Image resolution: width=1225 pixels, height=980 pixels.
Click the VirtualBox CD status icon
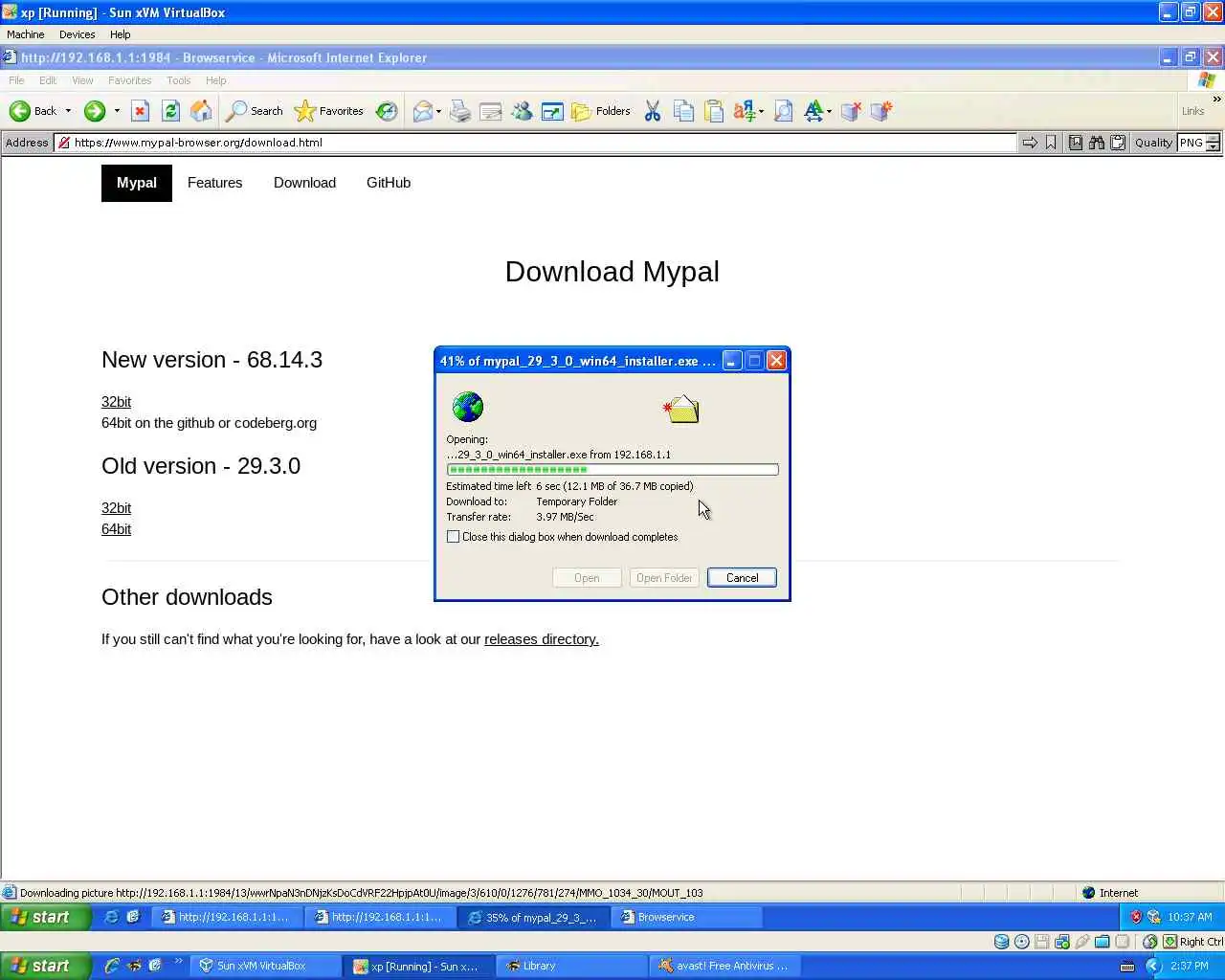pos(1021,942)
